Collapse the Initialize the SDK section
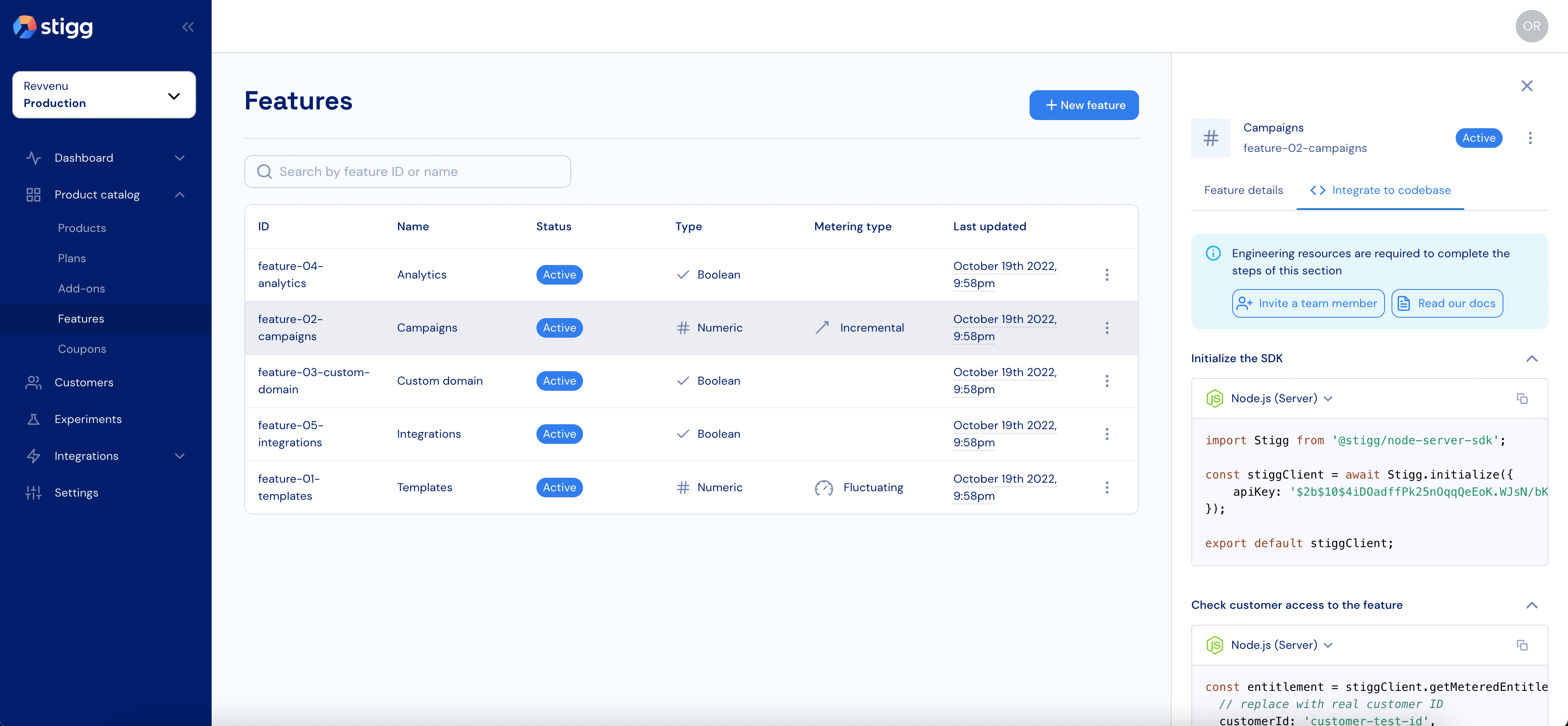This screenshot has height=726, width=1568. tap(1532, 359)
